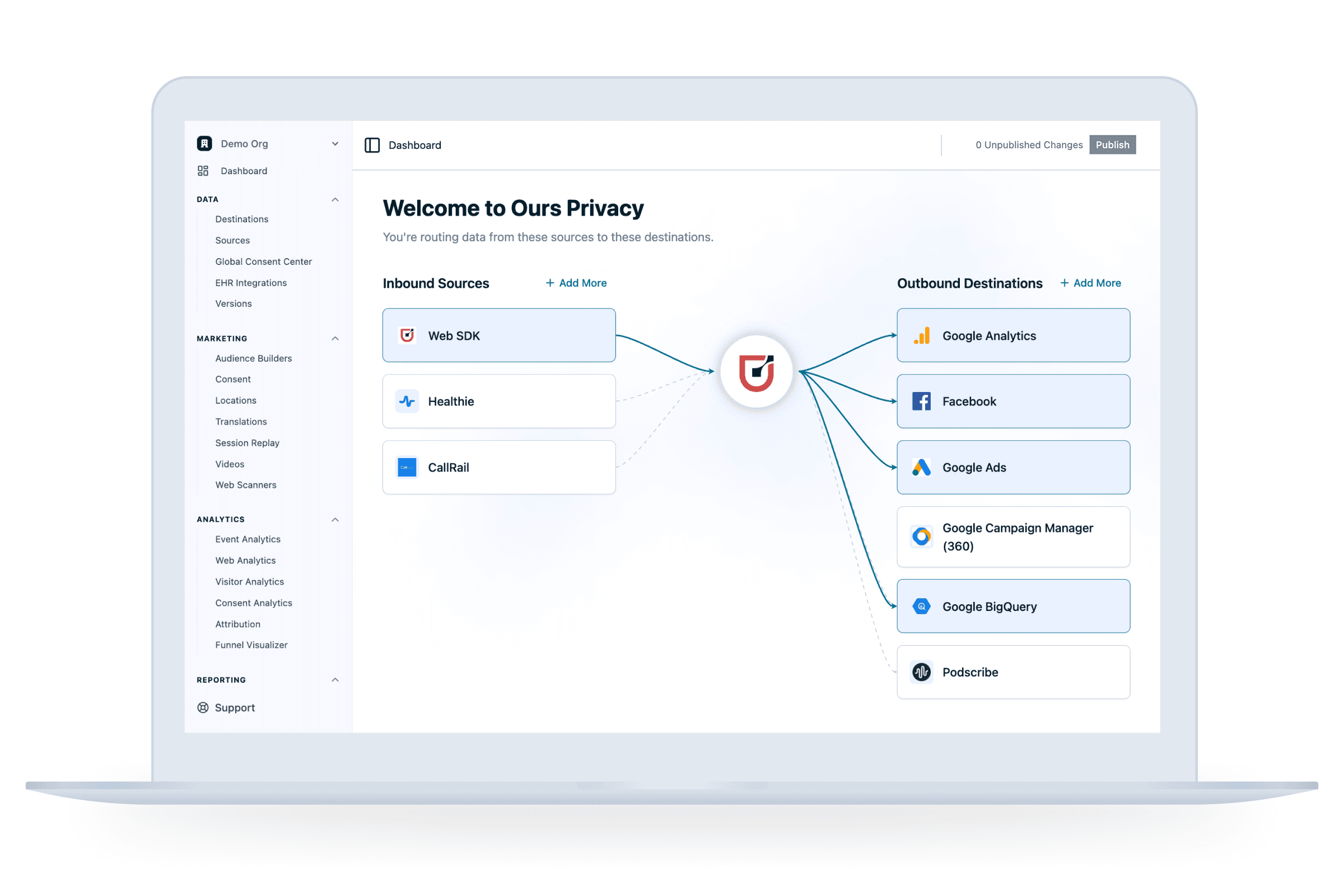This screenshot has width=1344, height=896.
Task: Click Add More next to Inbound Sources
Action: tap(576, 283)
